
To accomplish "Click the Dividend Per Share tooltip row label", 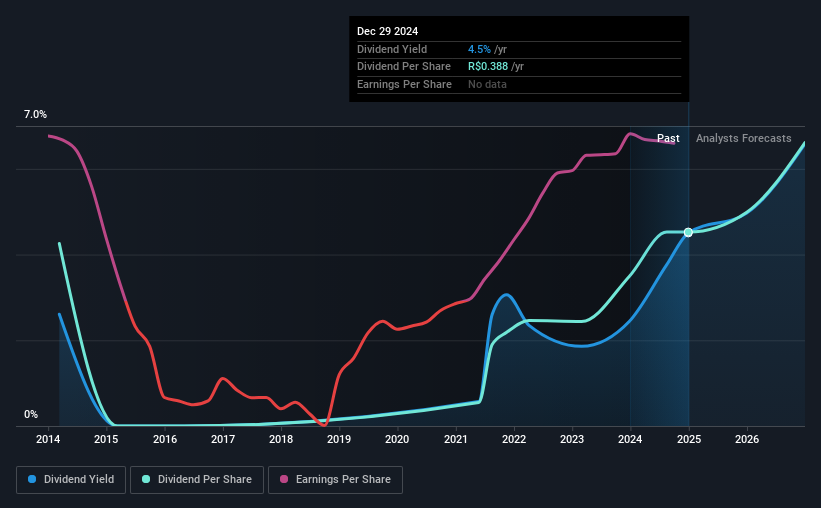I will 404,67.
